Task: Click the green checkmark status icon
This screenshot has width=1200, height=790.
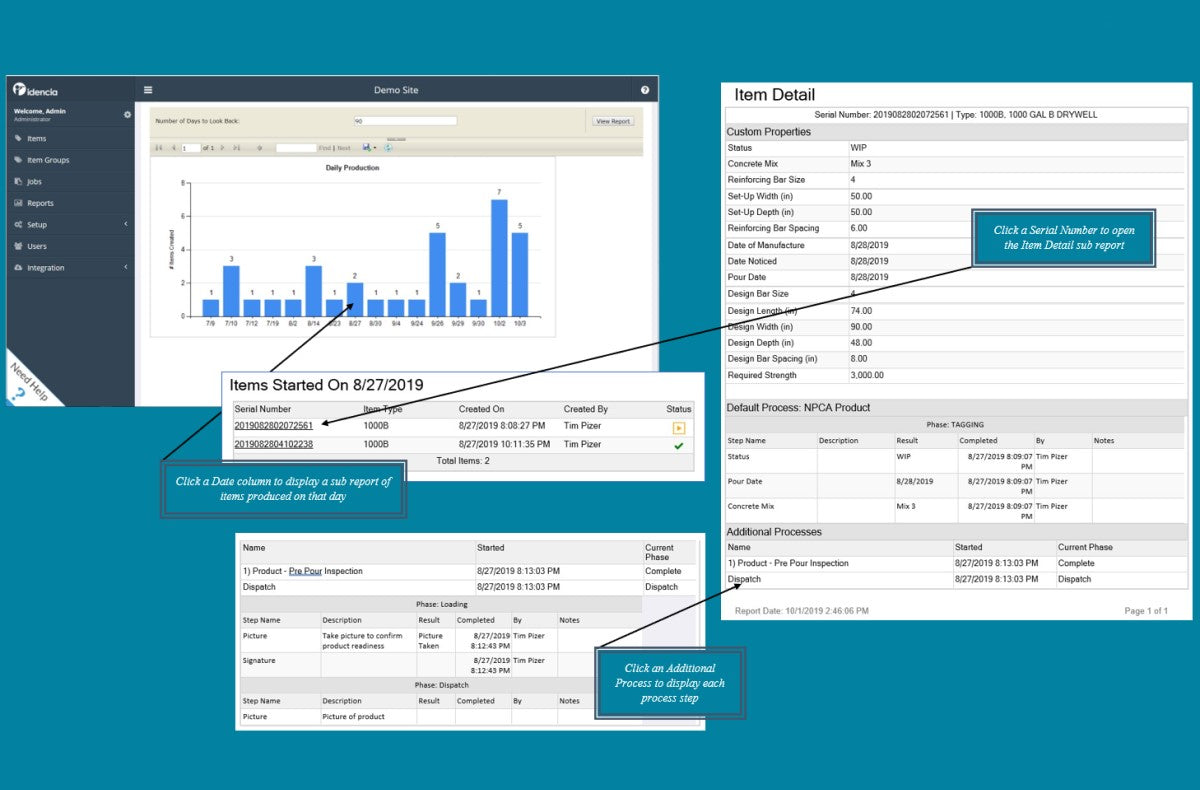Action: 679,445
